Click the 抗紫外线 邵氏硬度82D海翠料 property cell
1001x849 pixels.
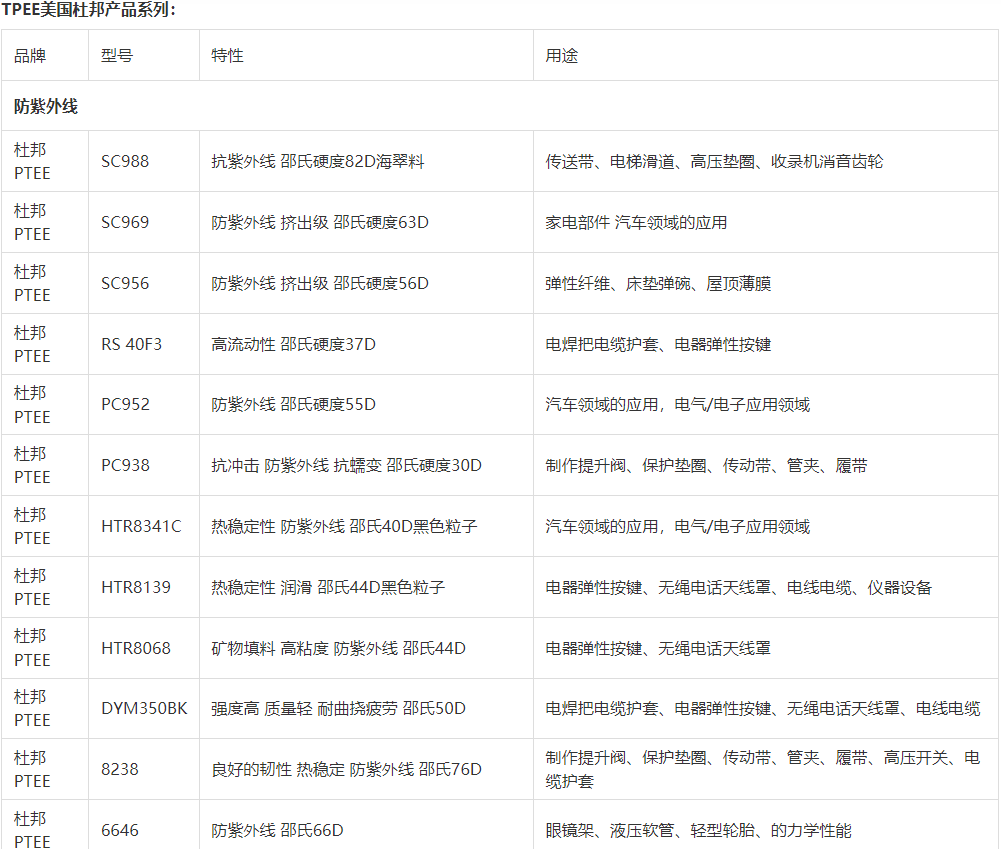[x=317, y=161]
